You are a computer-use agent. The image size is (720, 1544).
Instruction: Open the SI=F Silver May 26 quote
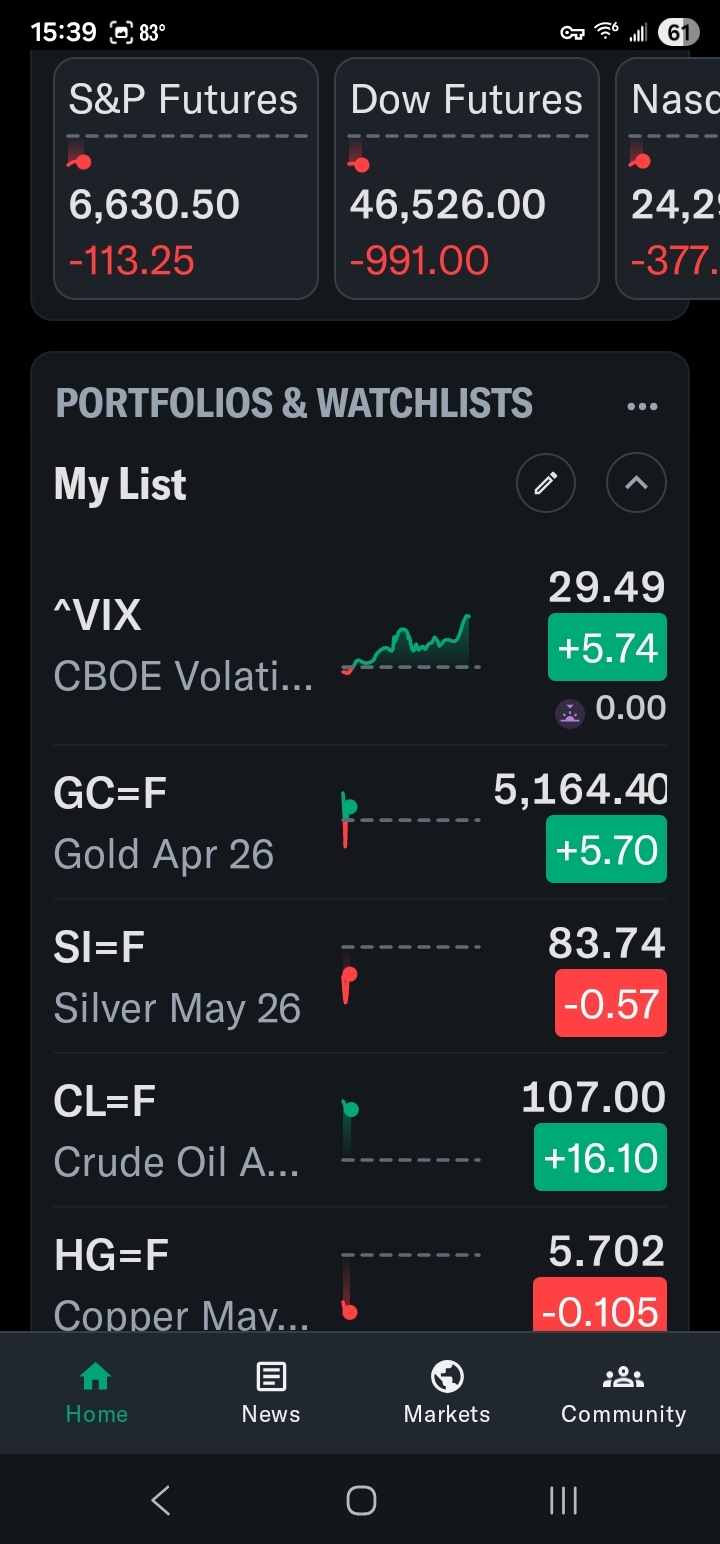coord(180,977)
